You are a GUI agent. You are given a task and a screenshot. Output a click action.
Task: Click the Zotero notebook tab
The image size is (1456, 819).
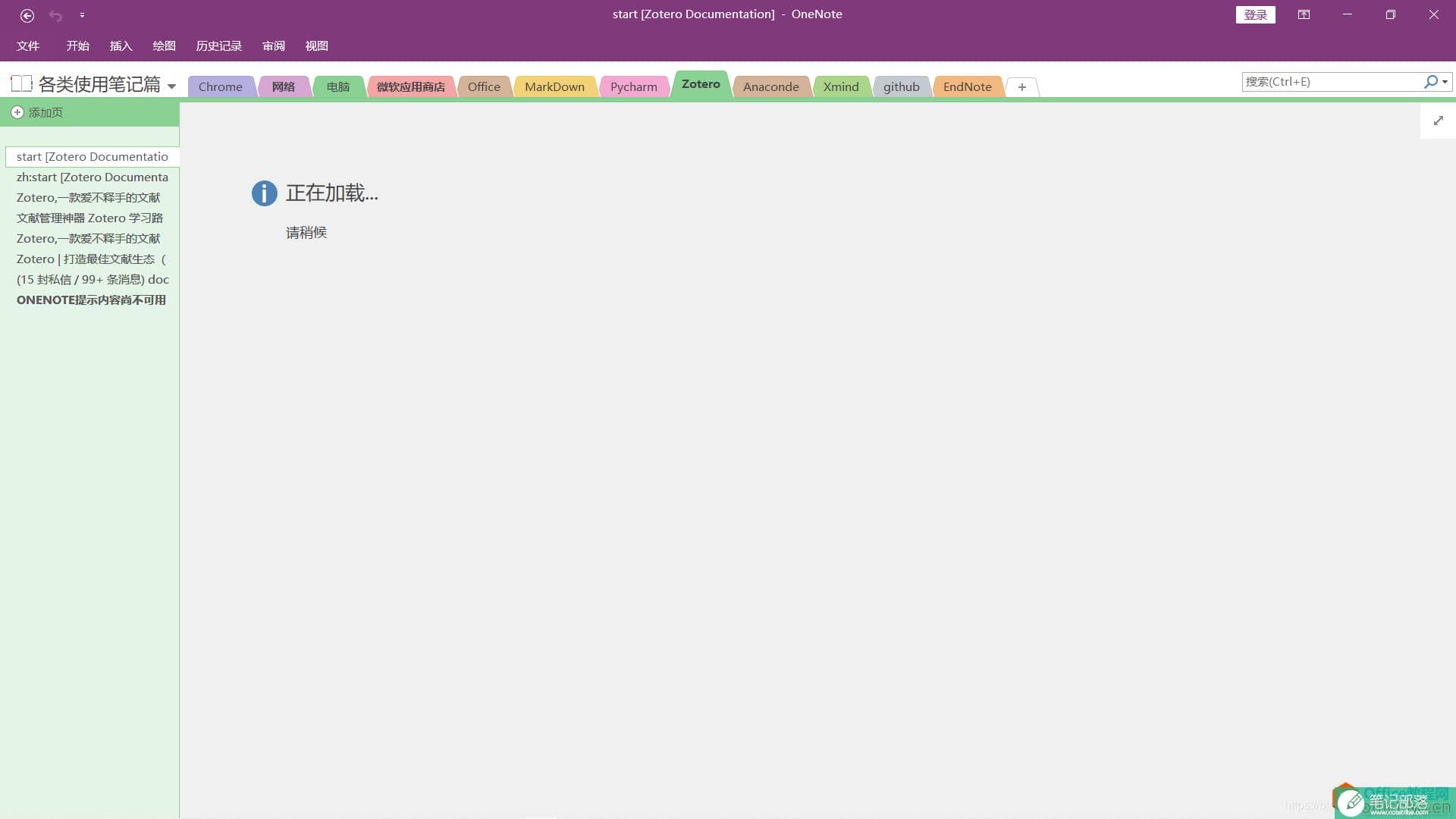tap(701, 84)
